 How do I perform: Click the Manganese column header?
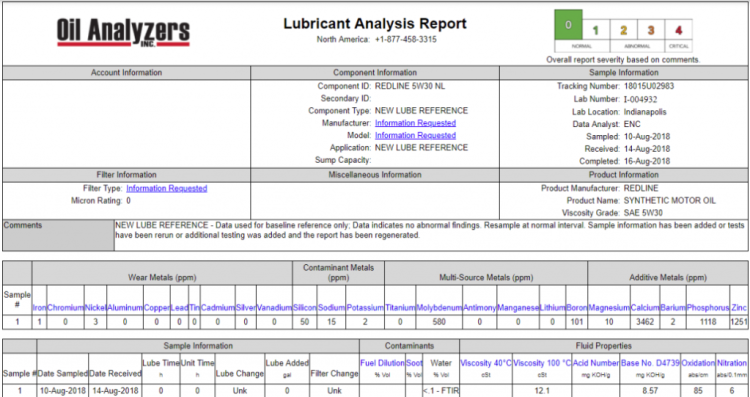518,308
